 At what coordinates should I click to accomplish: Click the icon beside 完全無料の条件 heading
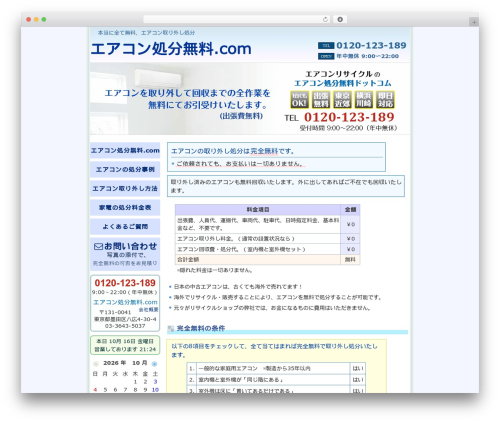point(171,329)
